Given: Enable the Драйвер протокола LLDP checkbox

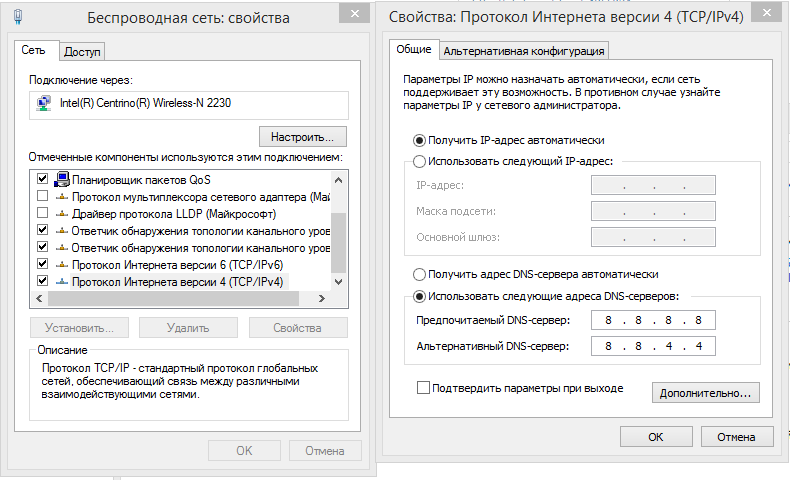Looking at the screenshot, I should tap(42, 214).
